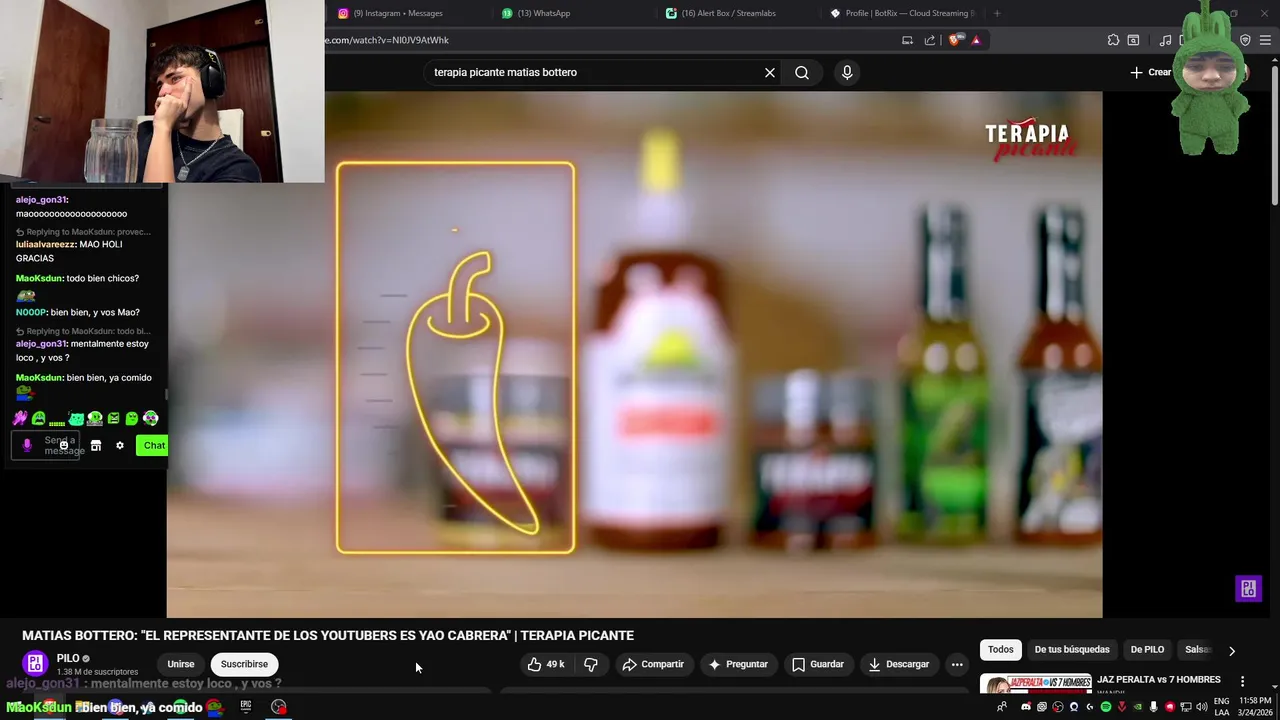This screenshot has height=720, width=1280.
Task: Click the video title text
Action: 328,636
